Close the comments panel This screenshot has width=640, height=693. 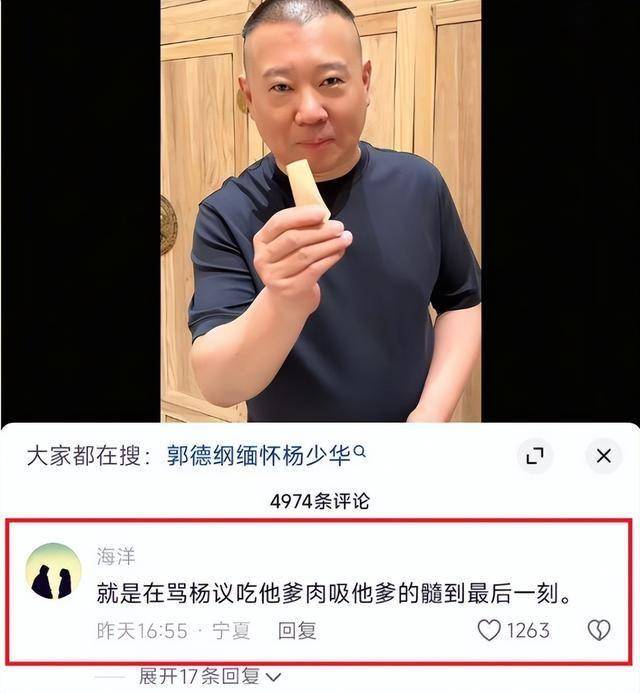(x=603, y=456)
